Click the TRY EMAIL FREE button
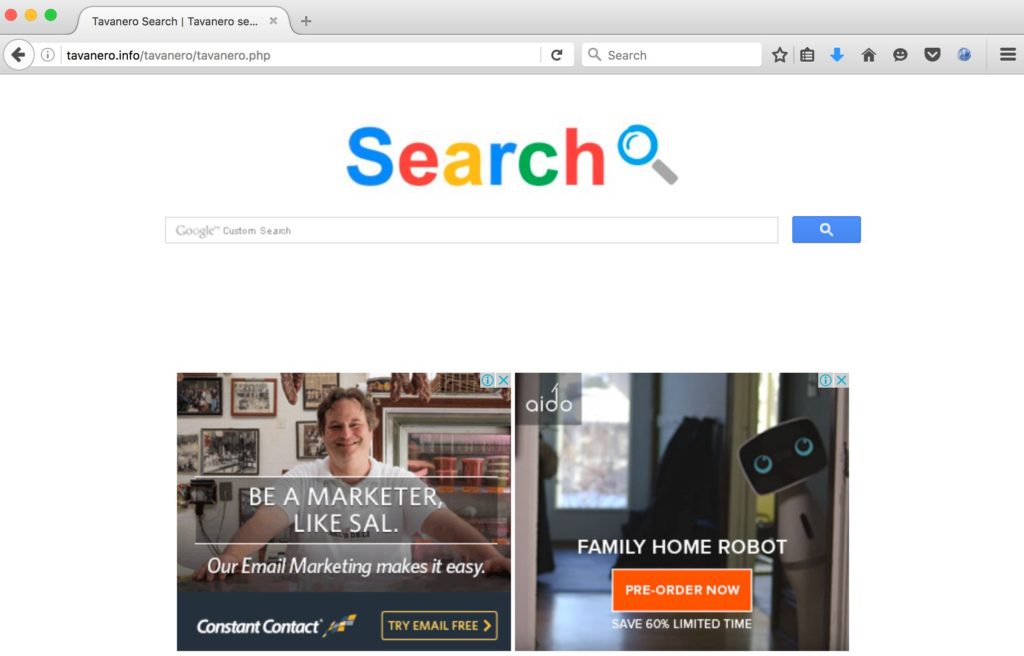This screenshot has height=656, width=1024. click(440, 625)
